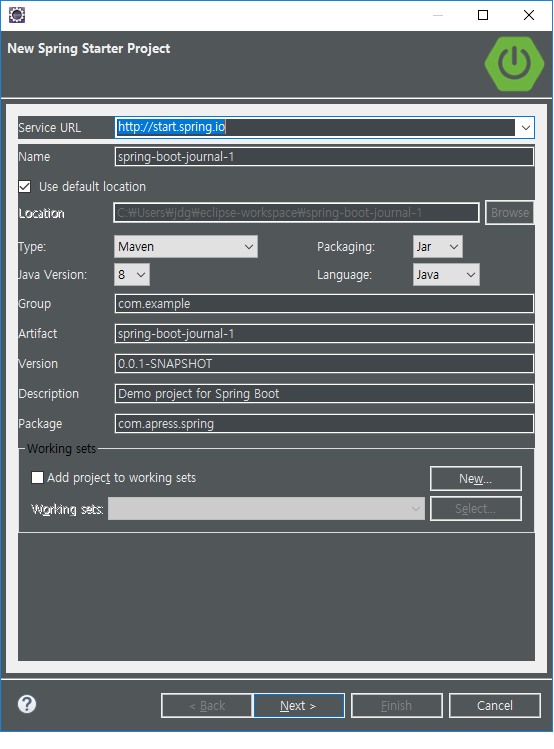
Task: Click the Service URL text field
Action: click(315, 127)
